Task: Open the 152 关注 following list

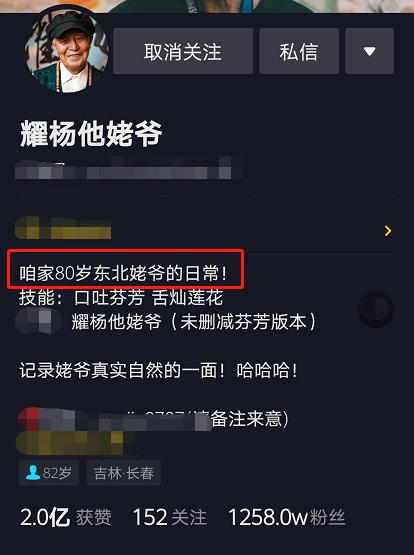Action: (170, 517)
